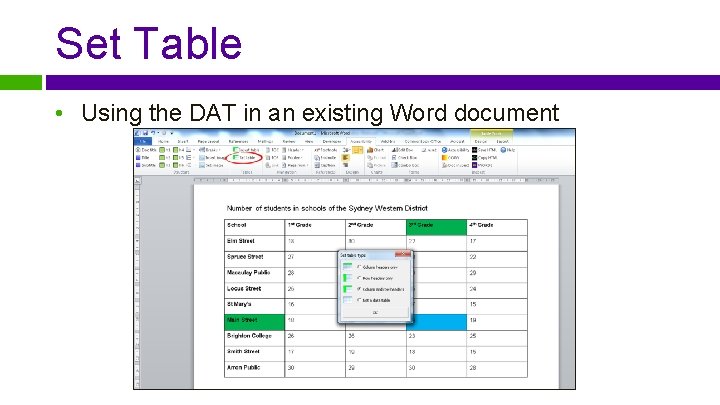Click the Spruce Street table cell

(254, 259)
